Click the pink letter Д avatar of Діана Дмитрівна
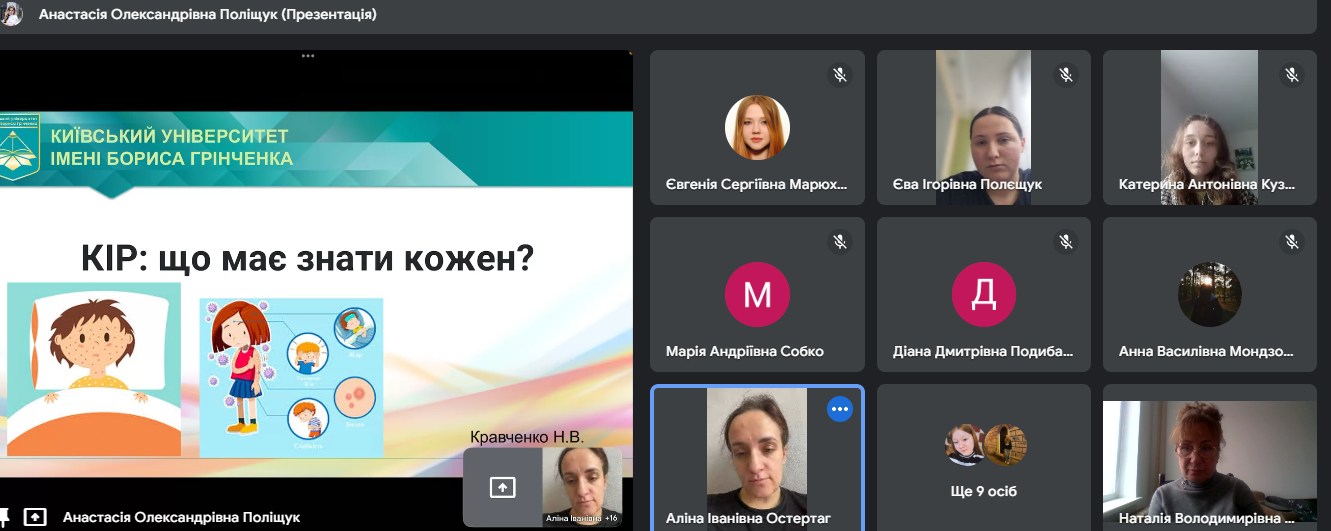The height and width of the screenshot is (531, 1331). pyautogui.click(x=984, y=295)
